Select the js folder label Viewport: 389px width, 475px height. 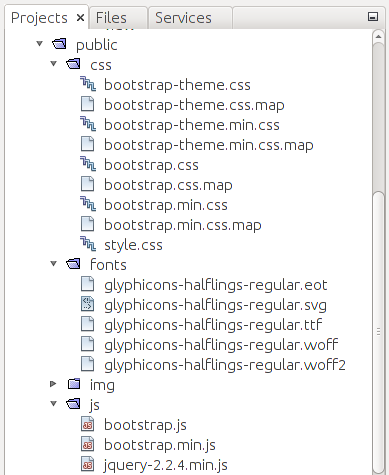click(x=95, y=405)
